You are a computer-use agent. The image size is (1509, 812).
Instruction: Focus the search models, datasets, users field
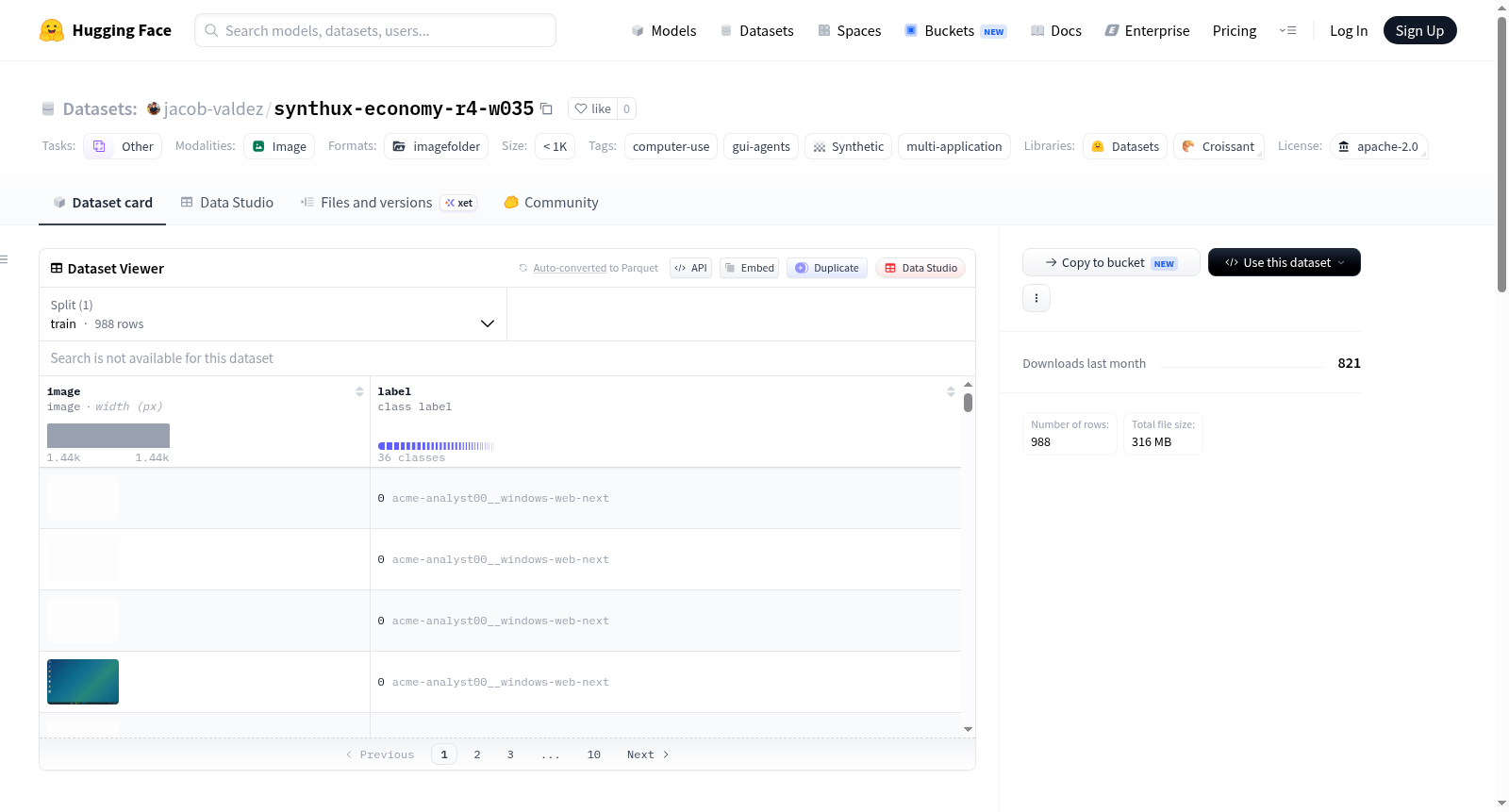click(x=375, y=30)
